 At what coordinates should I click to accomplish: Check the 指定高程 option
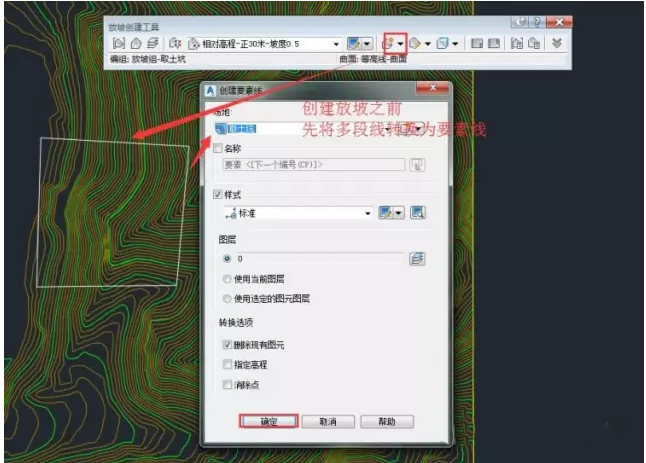(228, 365)
